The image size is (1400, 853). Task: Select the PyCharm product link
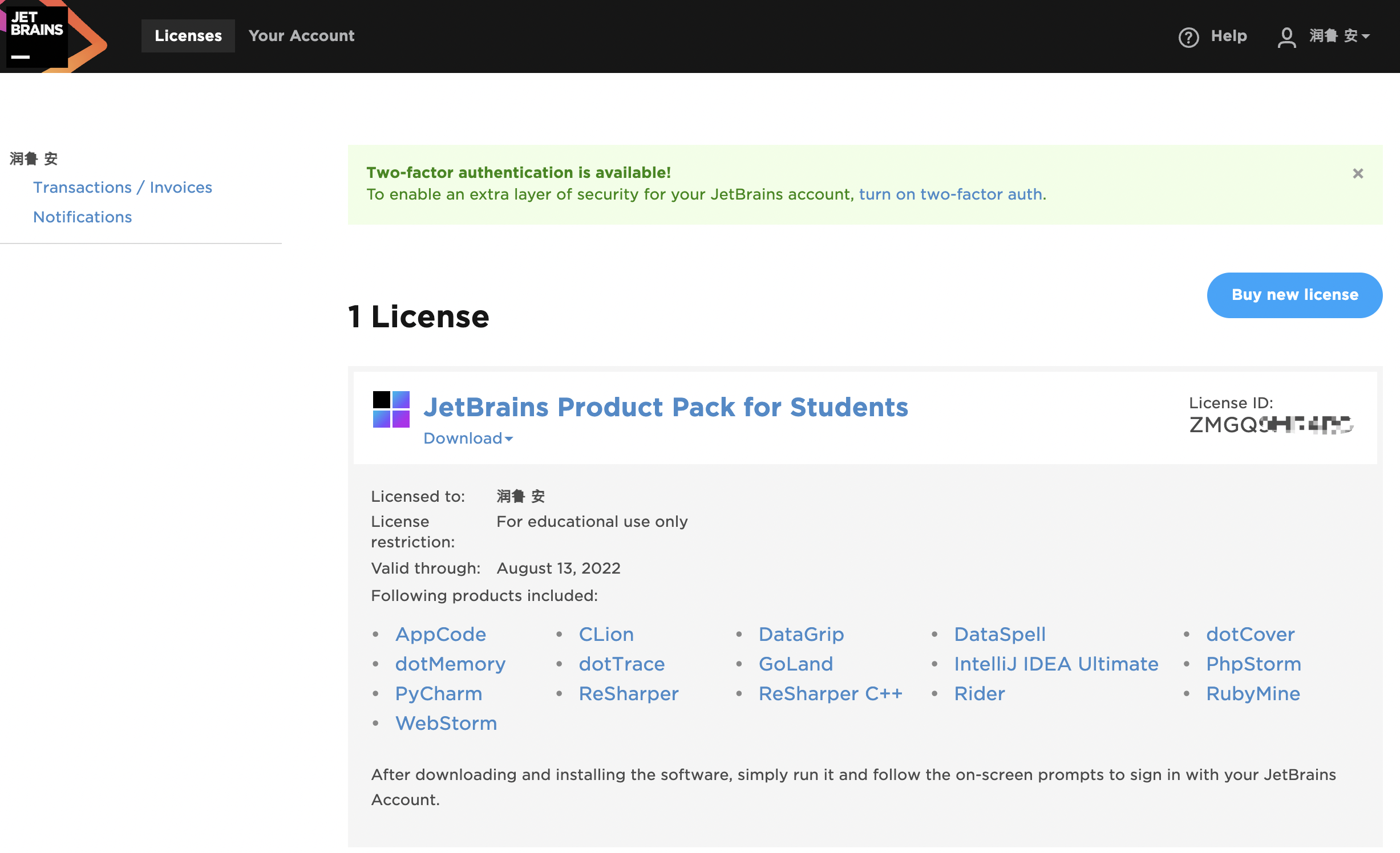click(x=438, y=693)
